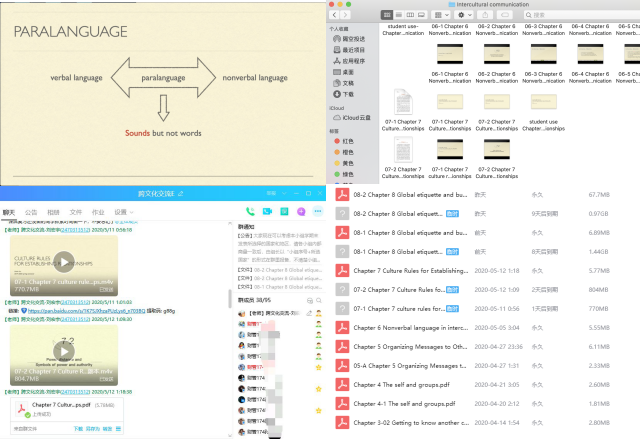Click the chat message scrollbar thumb
The height and width of the screenshot is (439, 641).
coord(230,299)
